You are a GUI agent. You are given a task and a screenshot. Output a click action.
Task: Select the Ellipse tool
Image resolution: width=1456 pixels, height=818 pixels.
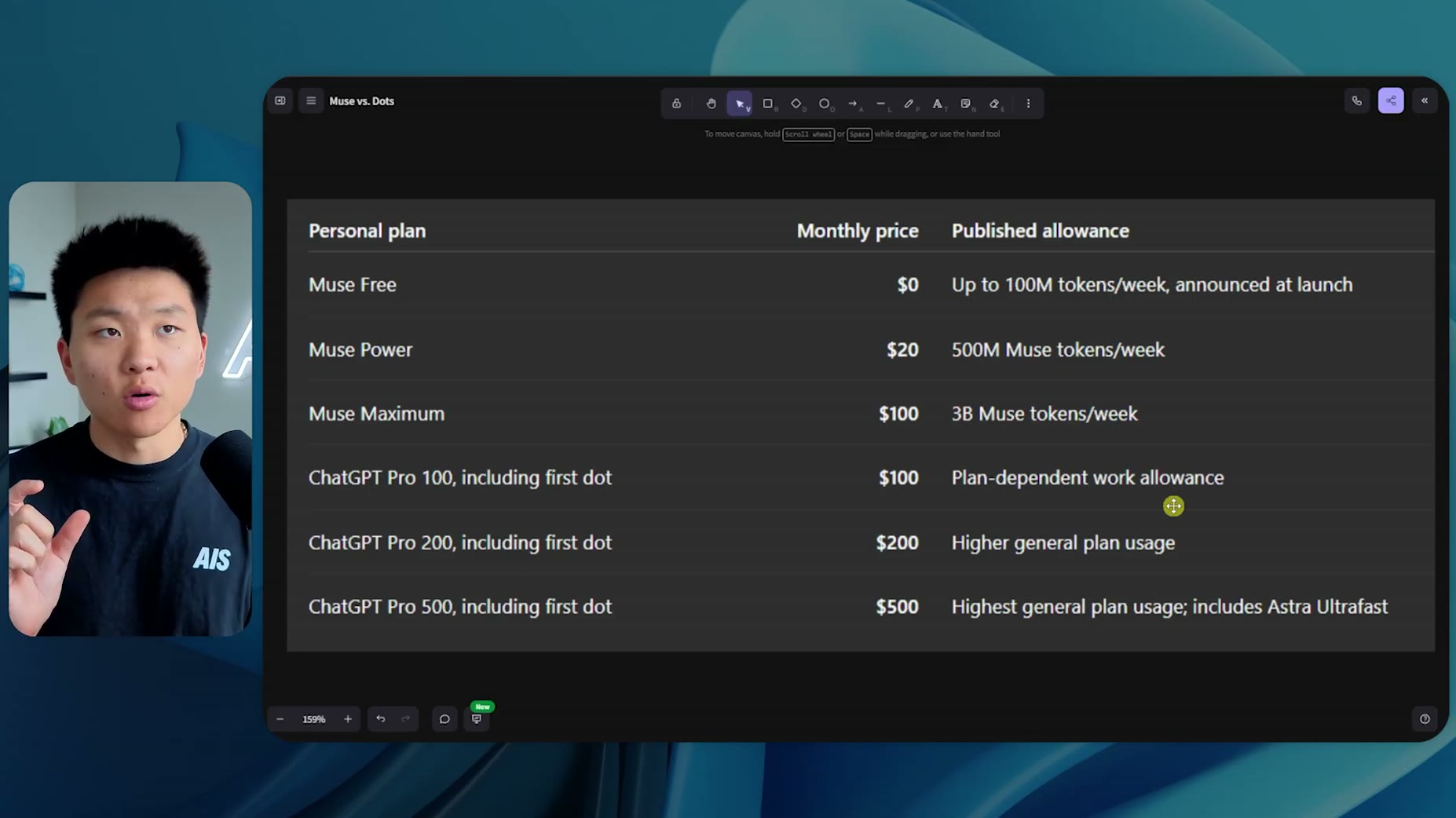(825, 104)
